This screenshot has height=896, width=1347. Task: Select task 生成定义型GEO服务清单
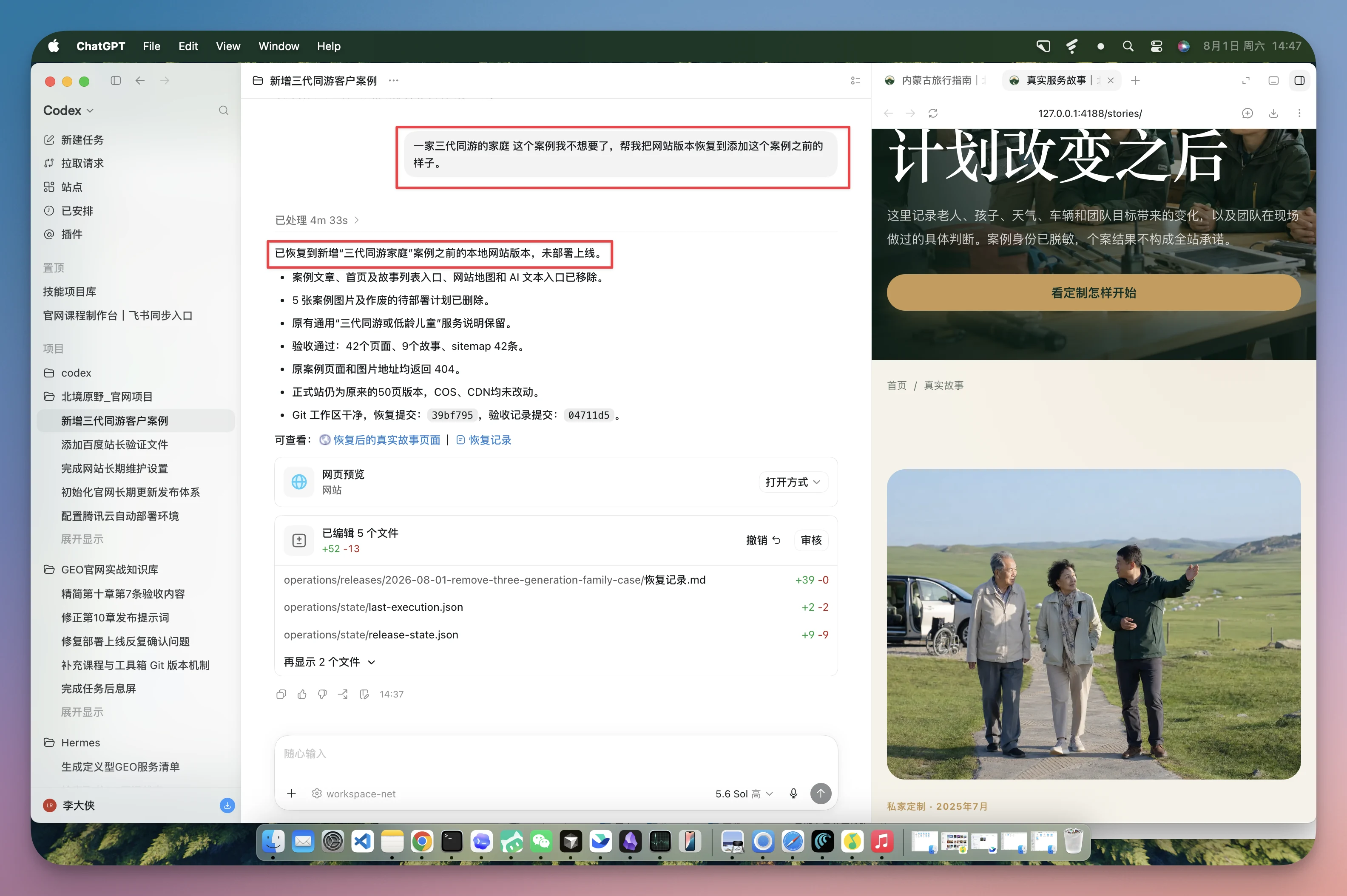click(x=120, y=767)
